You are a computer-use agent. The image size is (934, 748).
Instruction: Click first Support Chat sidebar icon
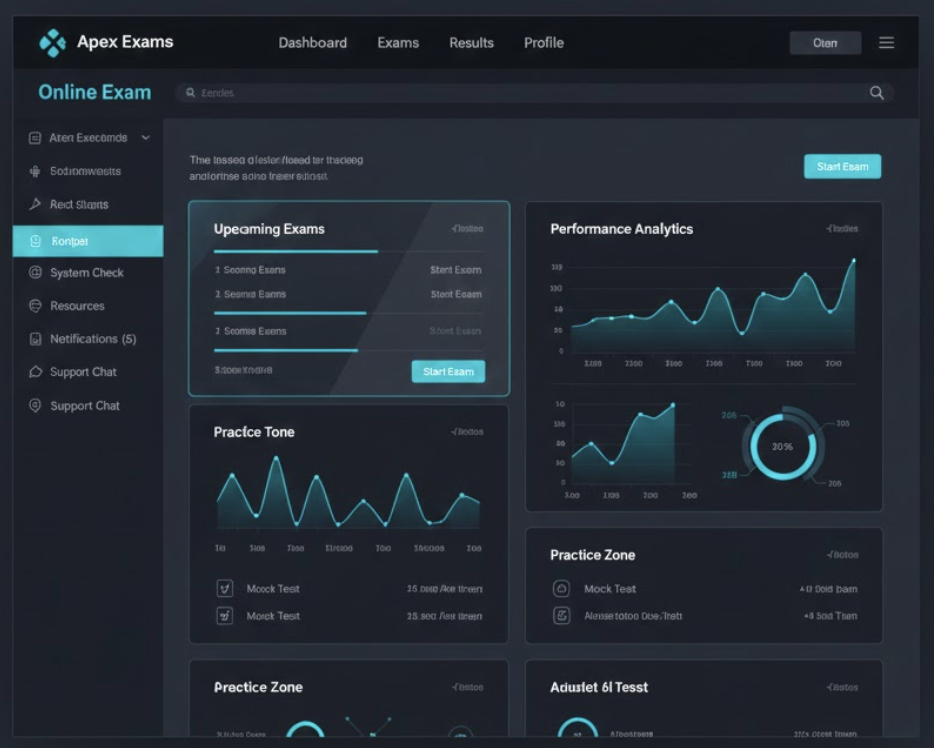point(35,372)
